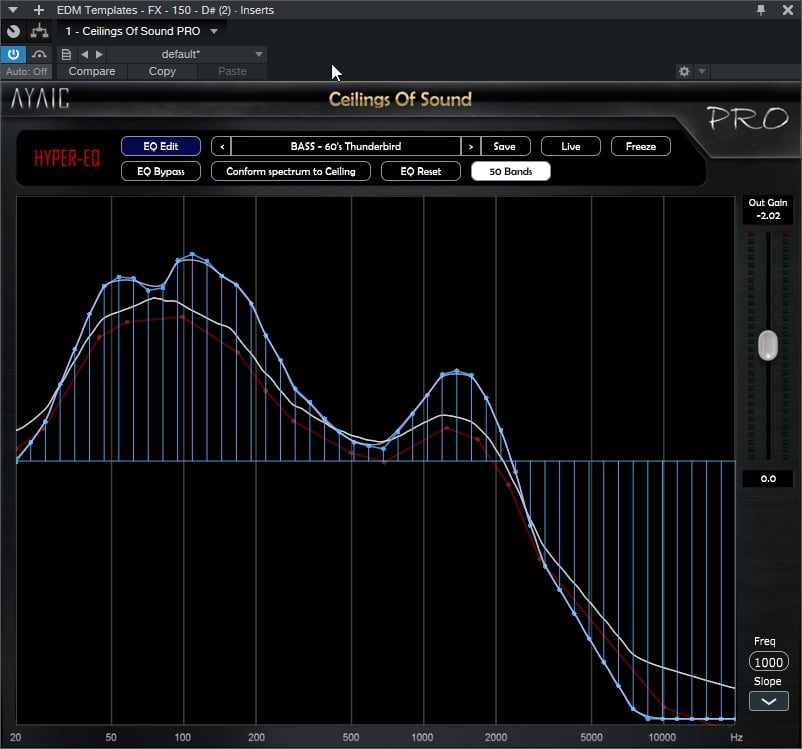Toggle EQ Bypass
Screen dimensions: 802x749
point(161,171)
